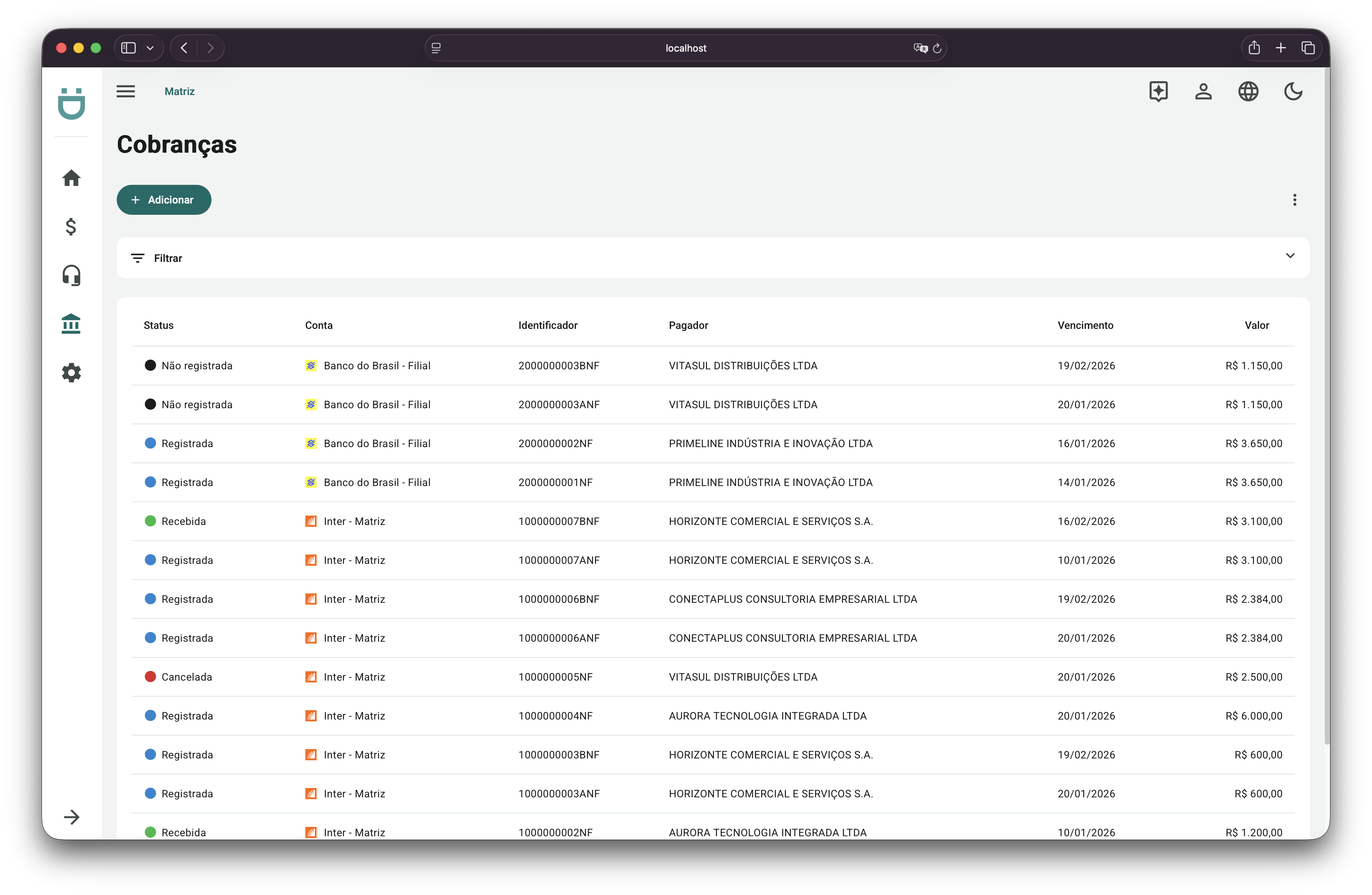Expand the sidebar with arrow icon
This screenshot has width=1372, height=895.
71,817
